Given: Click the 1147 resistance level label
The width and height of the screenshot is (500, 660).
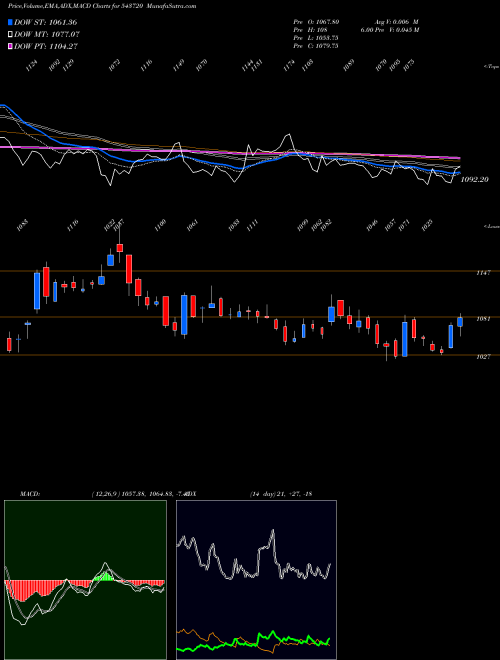Looking at the screenshot, I should 483,273.
